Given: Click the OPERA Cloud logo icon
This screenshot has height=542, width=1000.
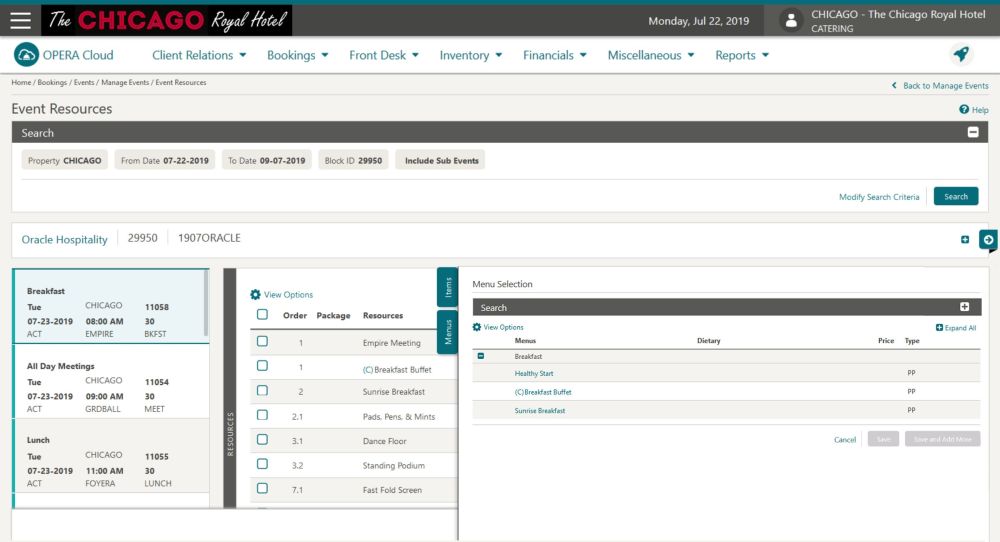Looking at the screenshot, I should (x=26, y=55).
